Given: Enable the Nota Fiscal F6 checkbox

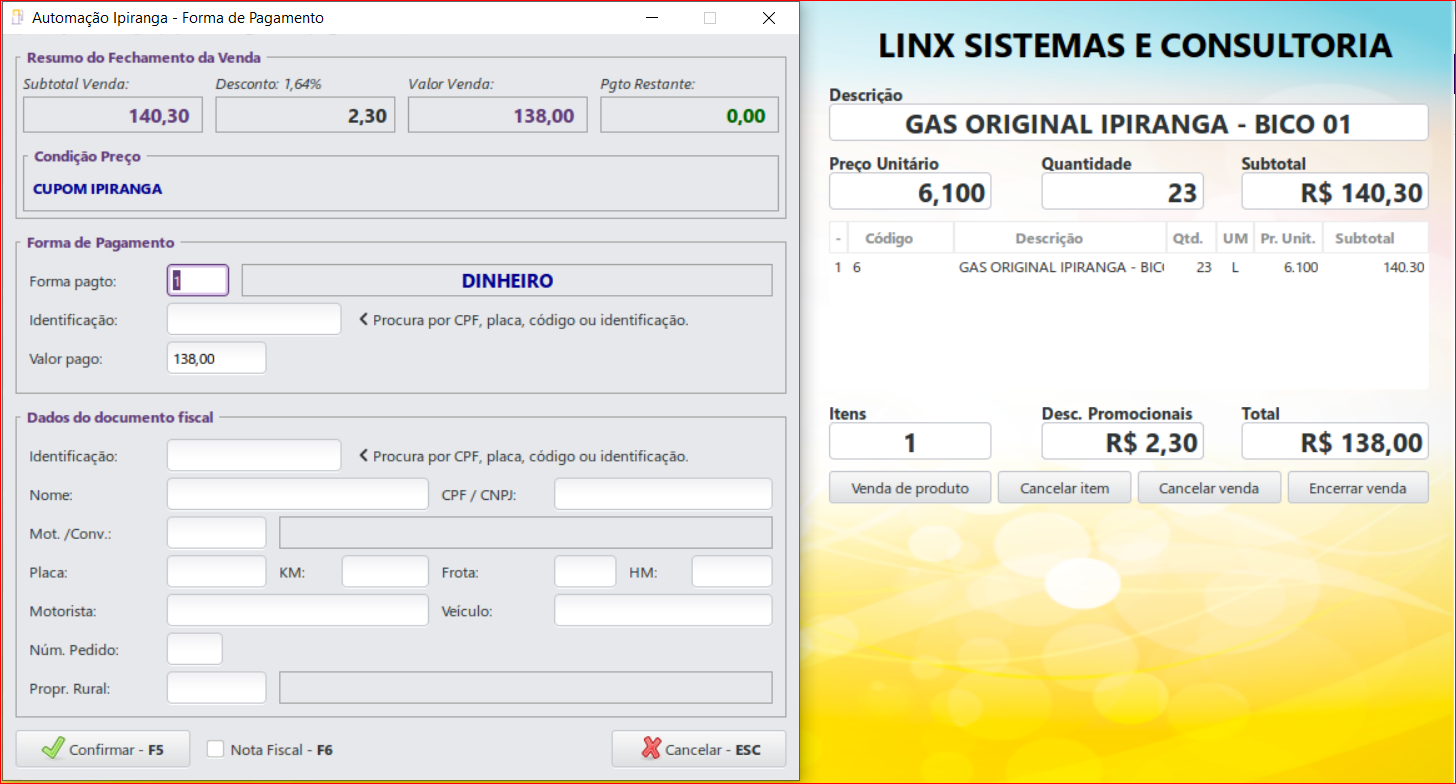Looking at the screenshot, I should tap(215, 749).
